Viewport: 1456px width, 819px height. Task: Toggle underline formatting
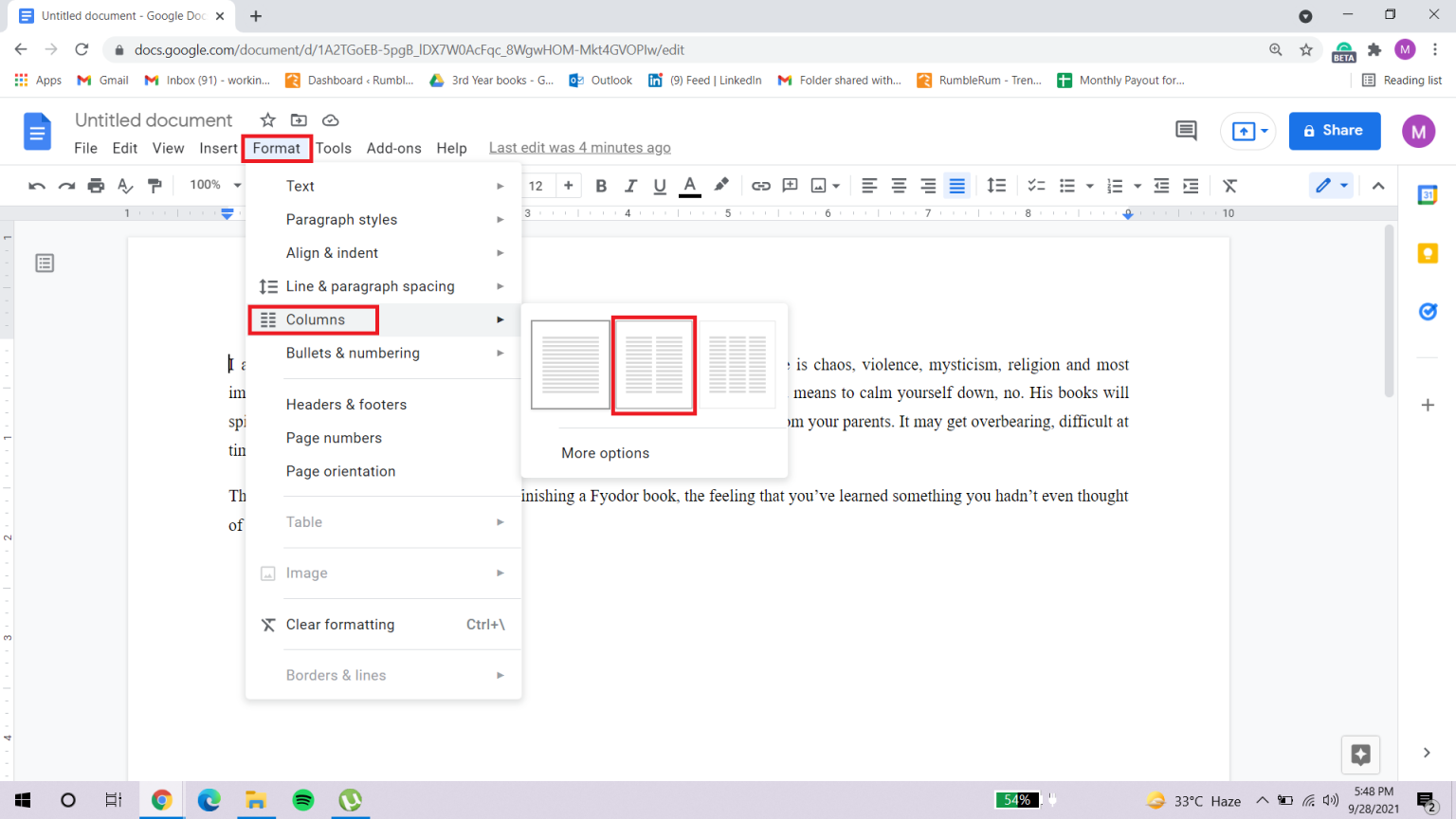pyautogui.click(x=660, y=186)
